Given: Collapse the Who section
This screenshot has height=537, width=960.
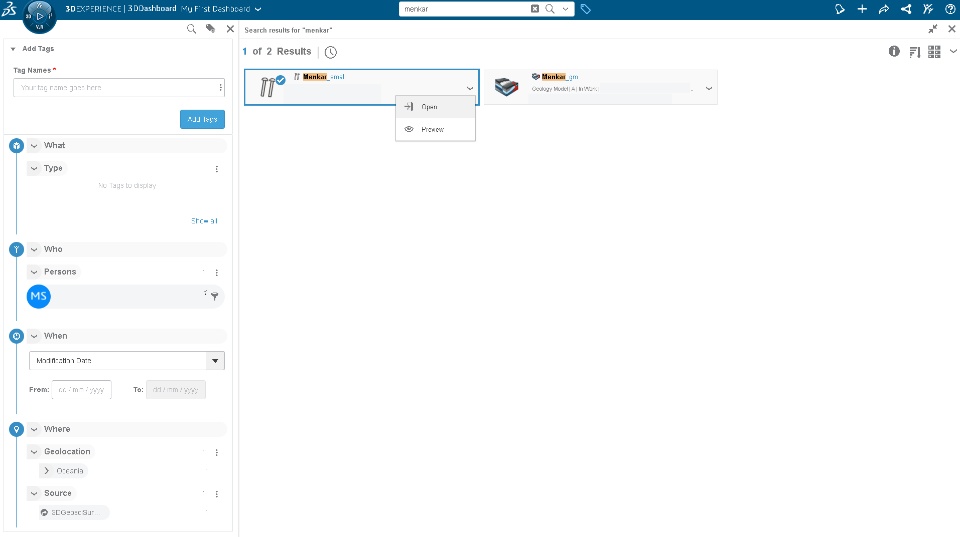Looking at the screenshot, I should 34,249.
